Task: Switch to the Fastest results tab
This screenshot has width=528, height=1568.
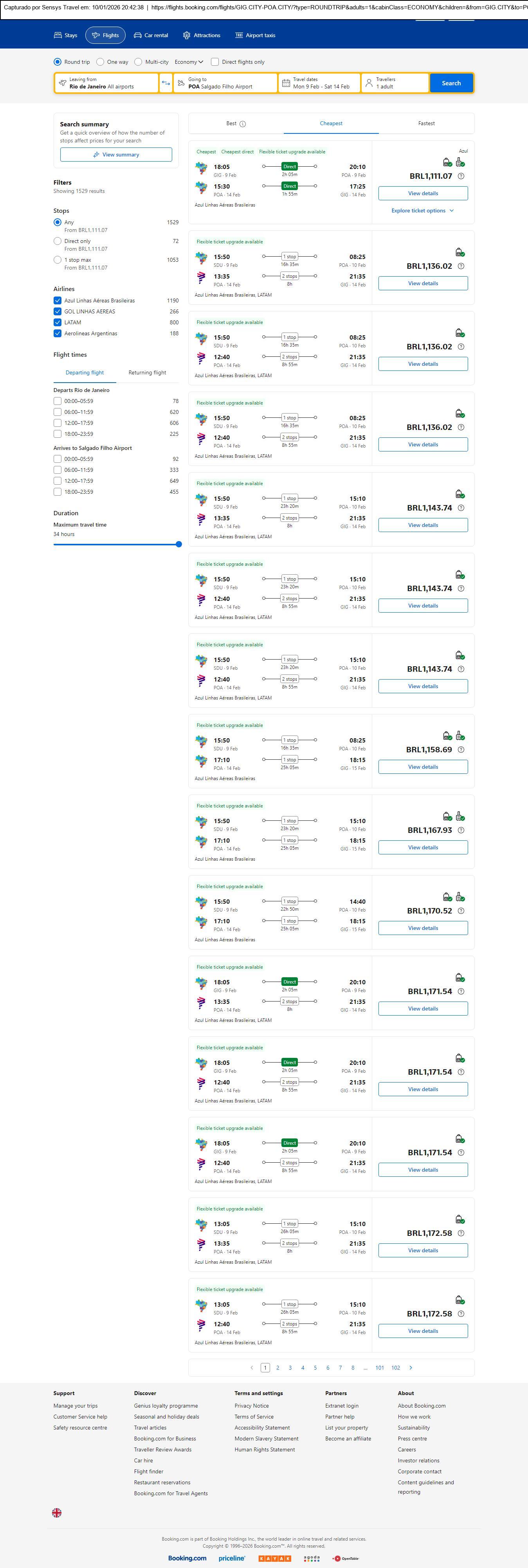Action: point(426,124)
